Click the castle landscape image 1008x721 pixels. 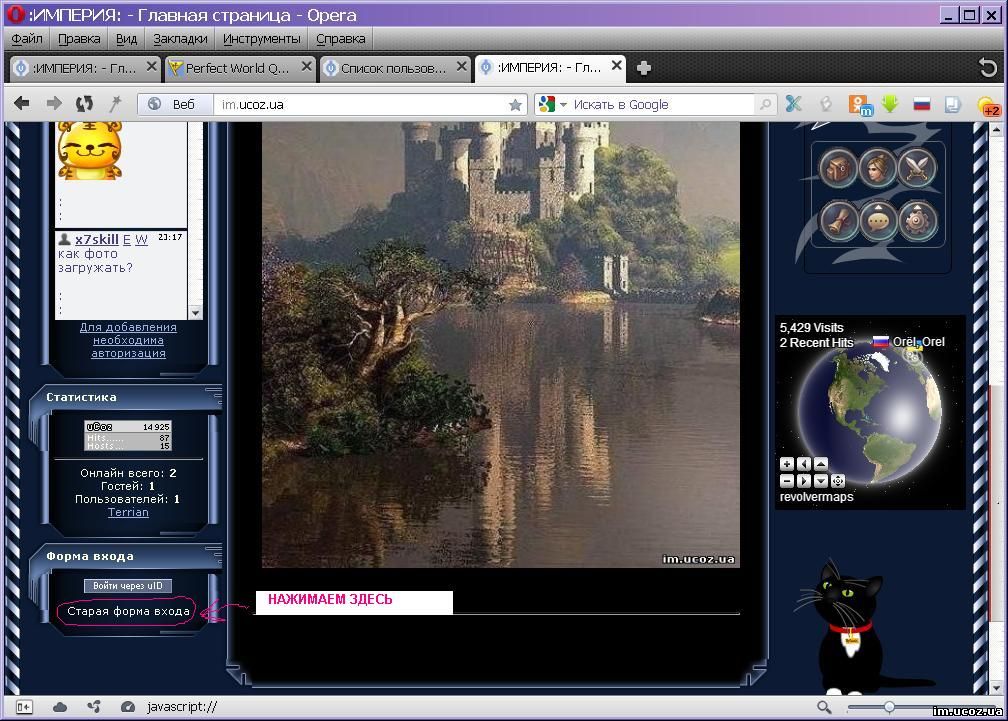pyautogui.click(x=501, y=344)
